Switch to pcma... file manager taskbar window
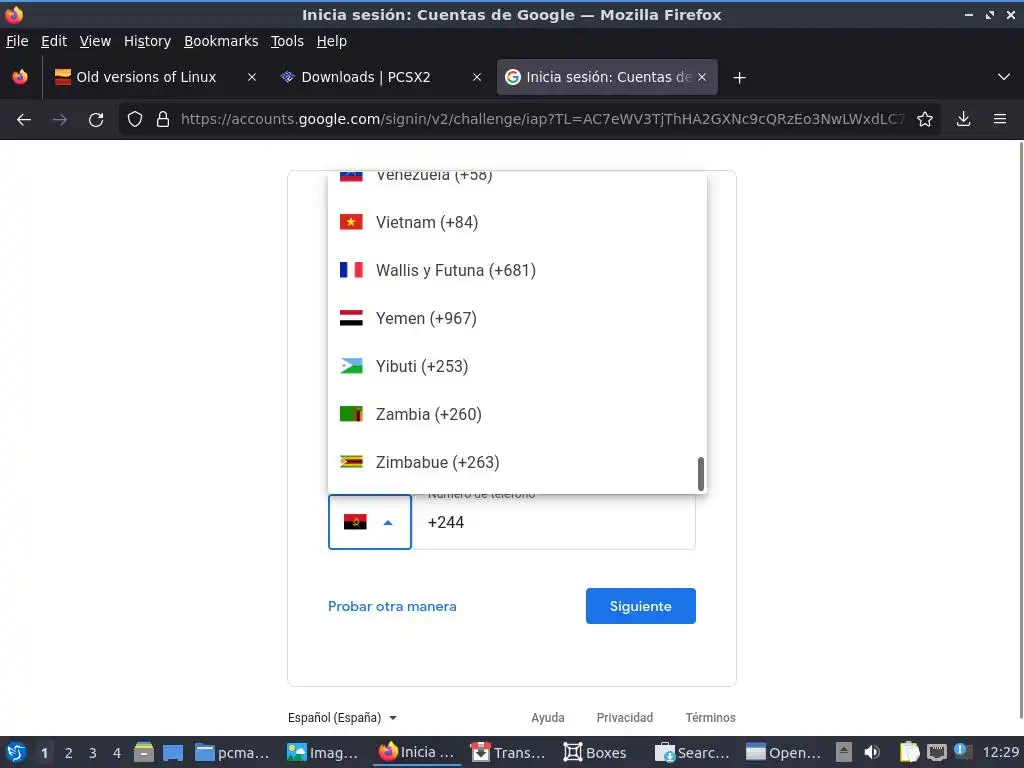 pos(233,752)
